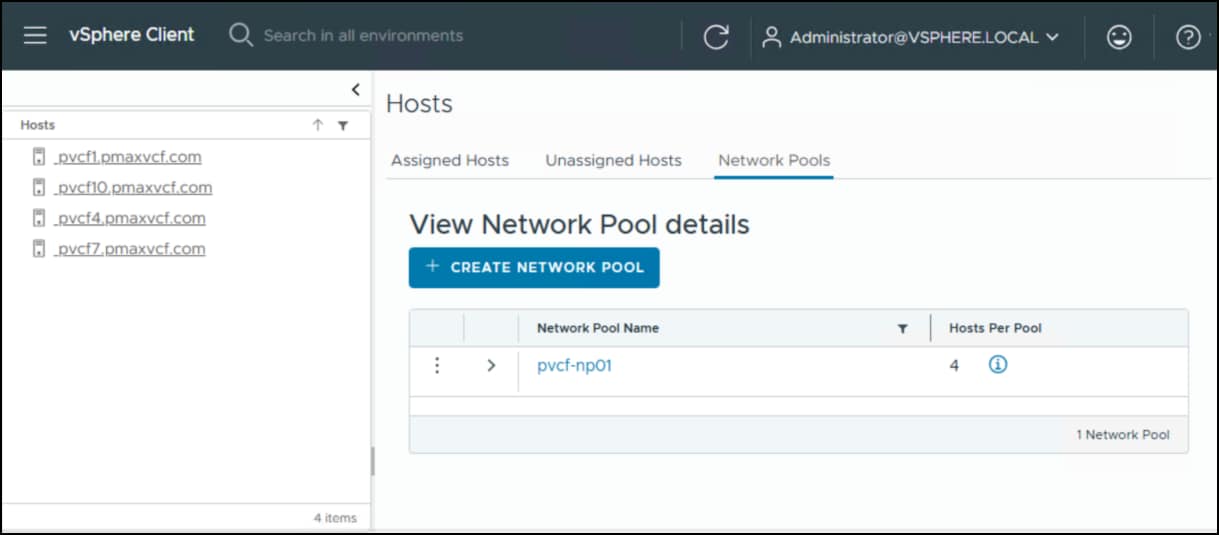This screenshot has width=1219, height=535.
Task: Sort the Hosts list with arrow icon
Action: click(x=318, y=125)
